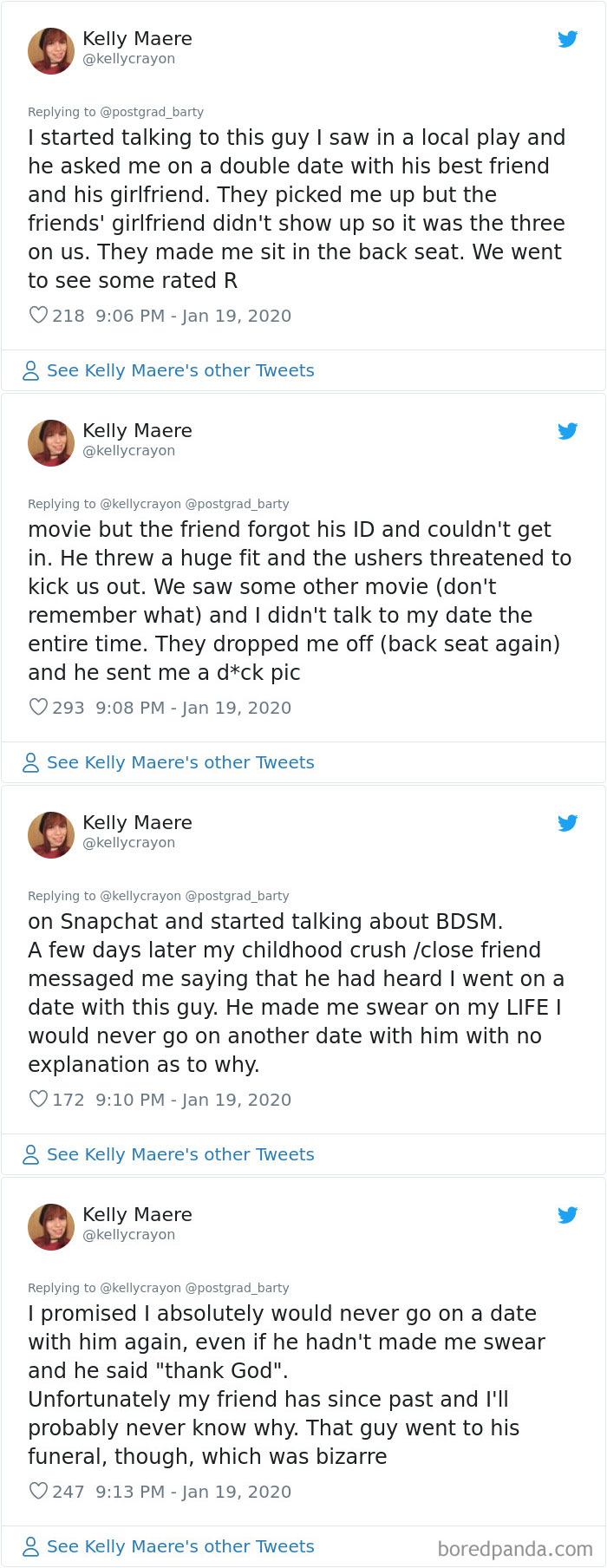Click the Twitter bird icon on the third tweet
The image size is (607, 1568).
[x=568, y=823]
